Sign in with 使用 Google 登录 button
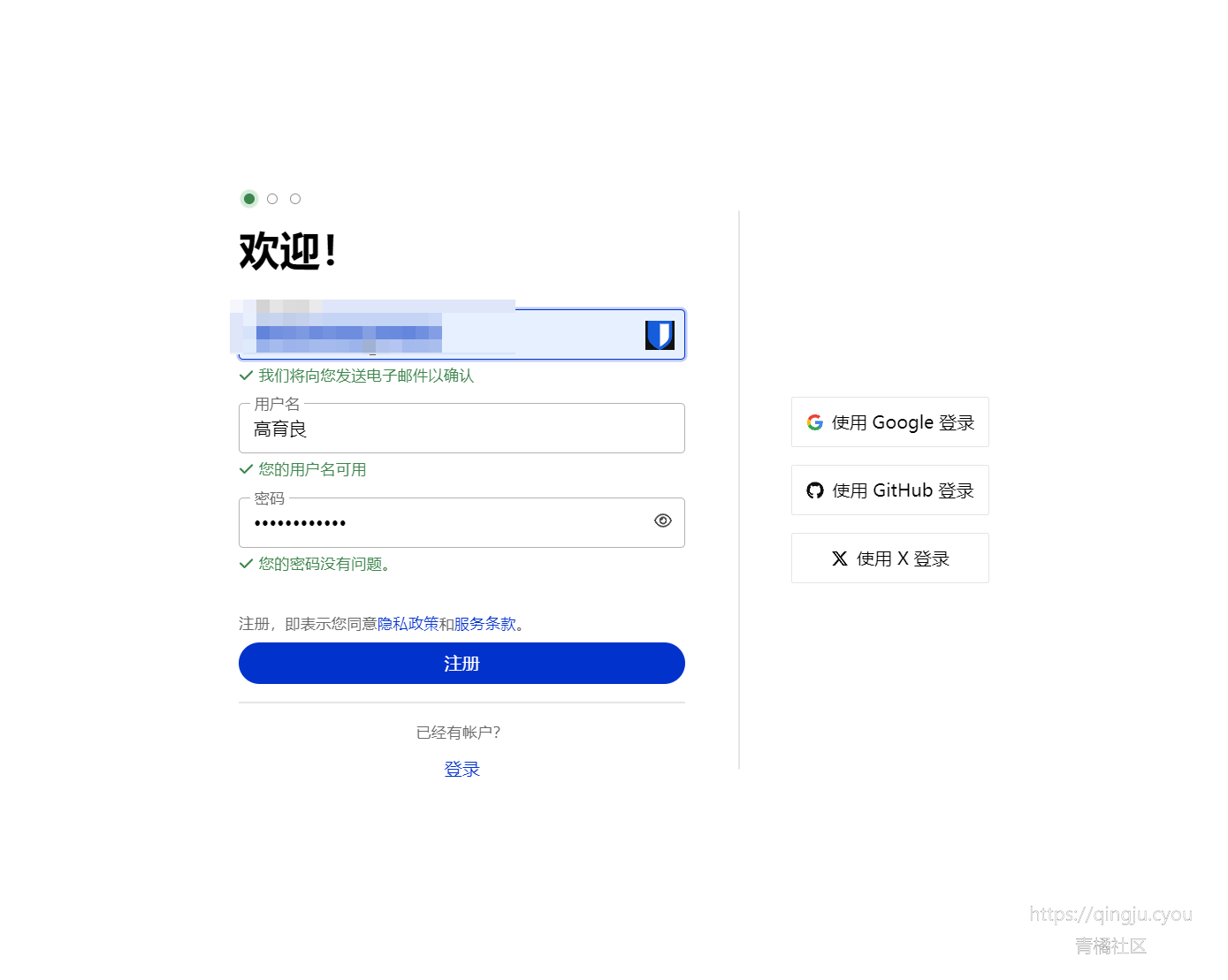1228x980 pixels. click(x=890, y=422)
